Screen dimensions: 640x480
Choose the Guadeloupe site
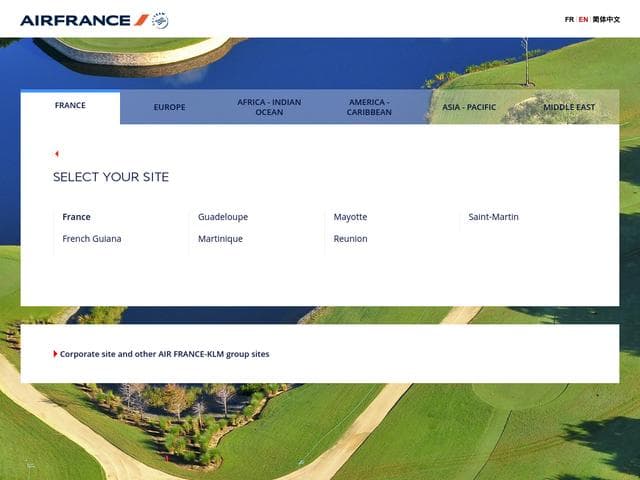tap(223, 217)
